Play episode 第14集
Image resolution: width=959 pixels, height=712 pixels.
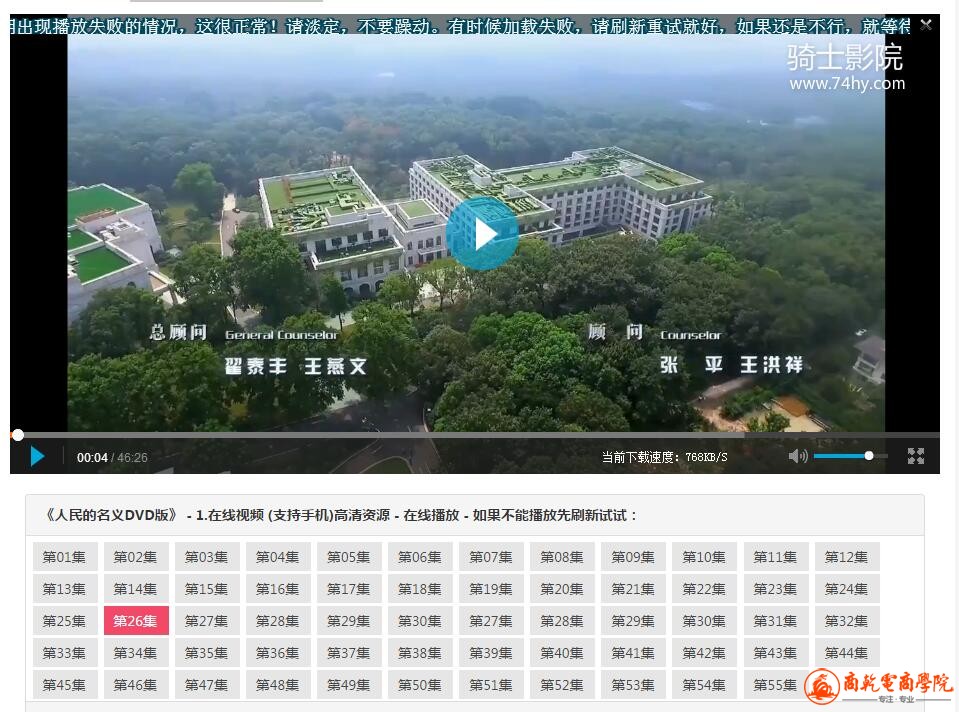click(x=136, y=588)
